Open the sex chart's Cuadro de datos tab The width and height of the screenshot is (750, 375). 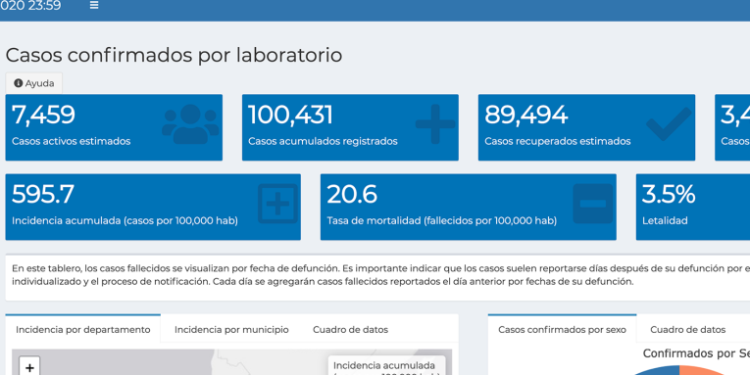coord(688,330)
